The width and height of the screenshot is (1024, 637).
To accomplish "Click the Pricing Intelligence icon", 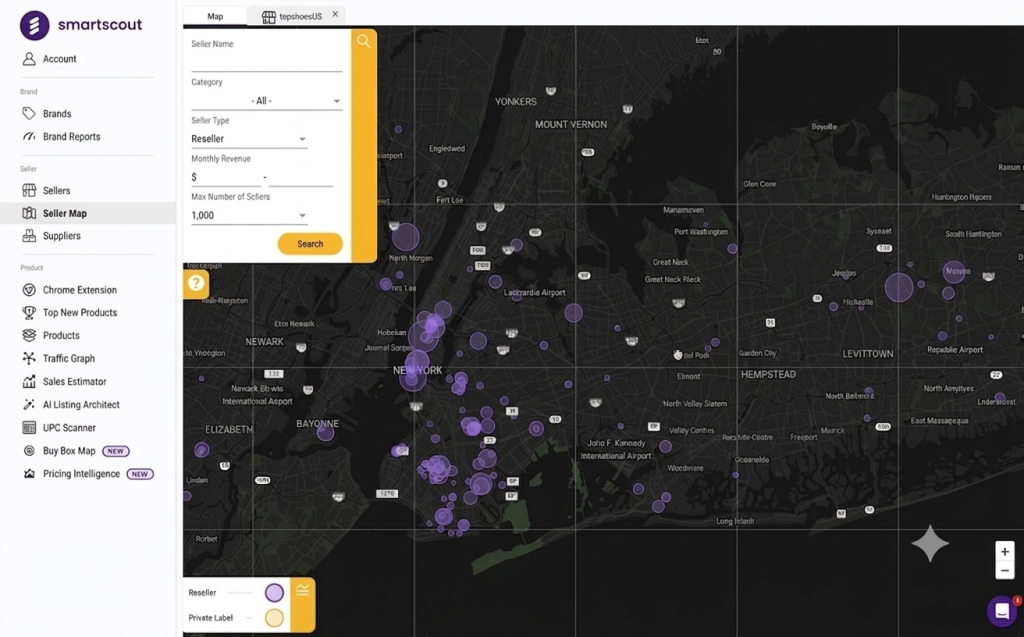I will [29, 474].
